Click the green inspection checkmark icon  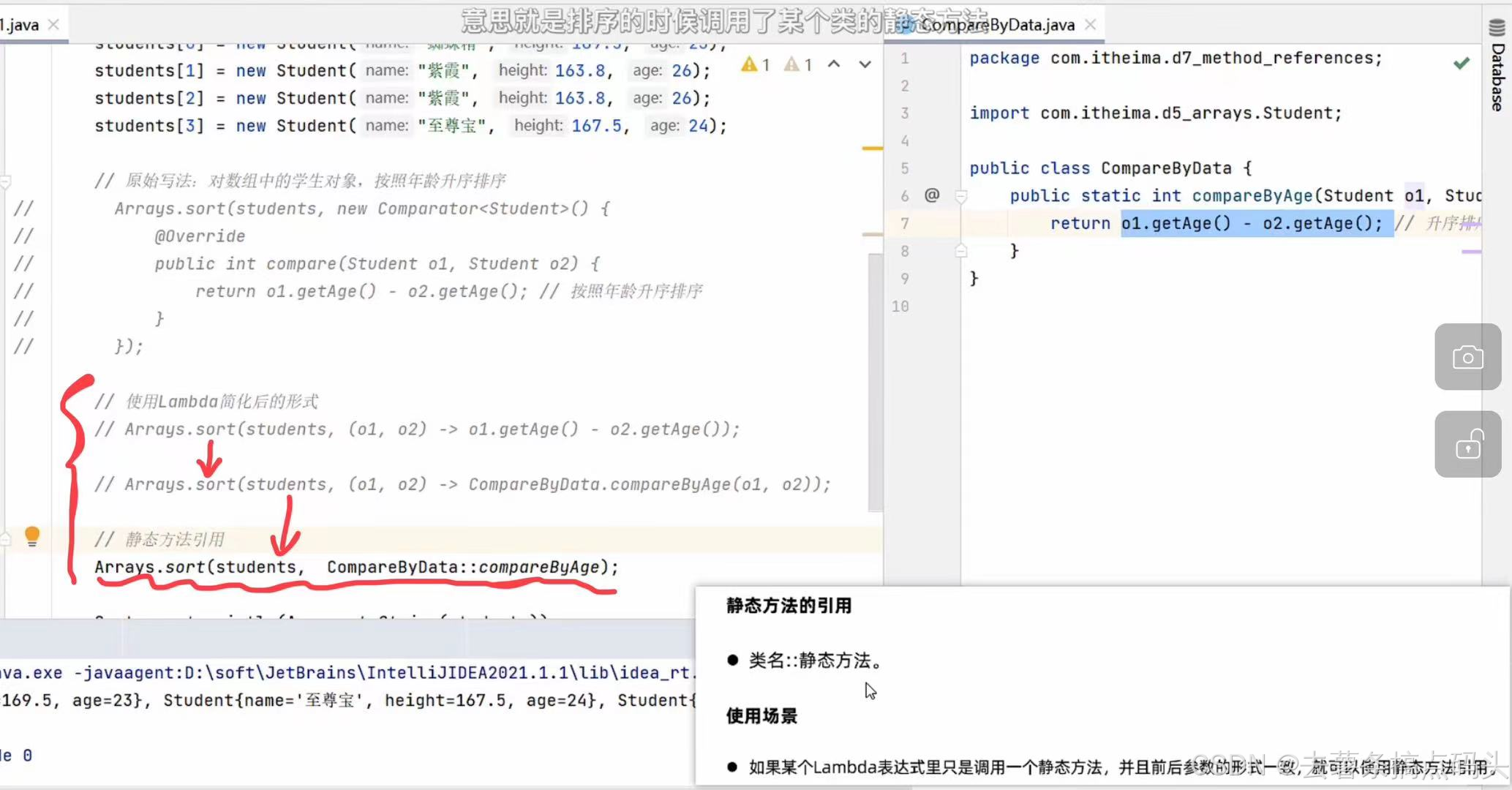coord(1462,63)
